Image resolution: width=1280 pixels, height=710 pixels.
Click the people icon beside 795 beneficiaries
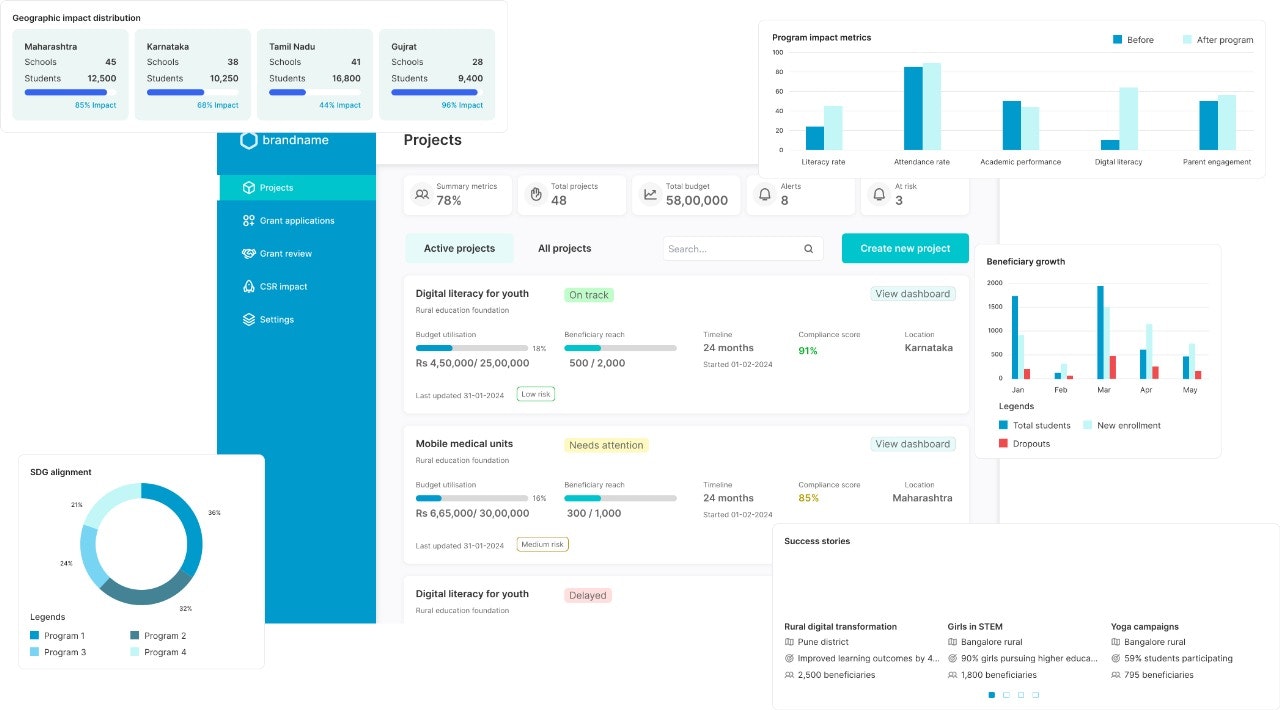point(1116,675)
